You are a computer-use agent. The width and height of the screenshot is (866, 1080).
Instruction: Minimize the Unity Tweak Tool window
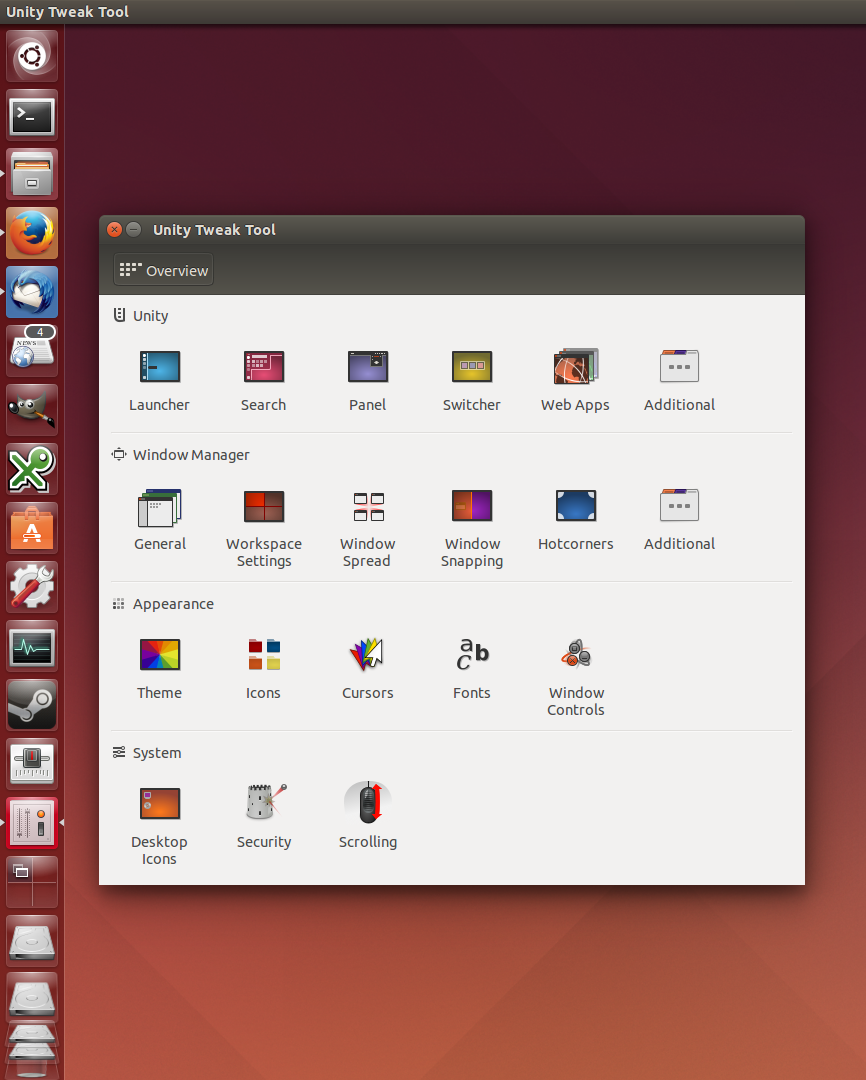point(134,230)
